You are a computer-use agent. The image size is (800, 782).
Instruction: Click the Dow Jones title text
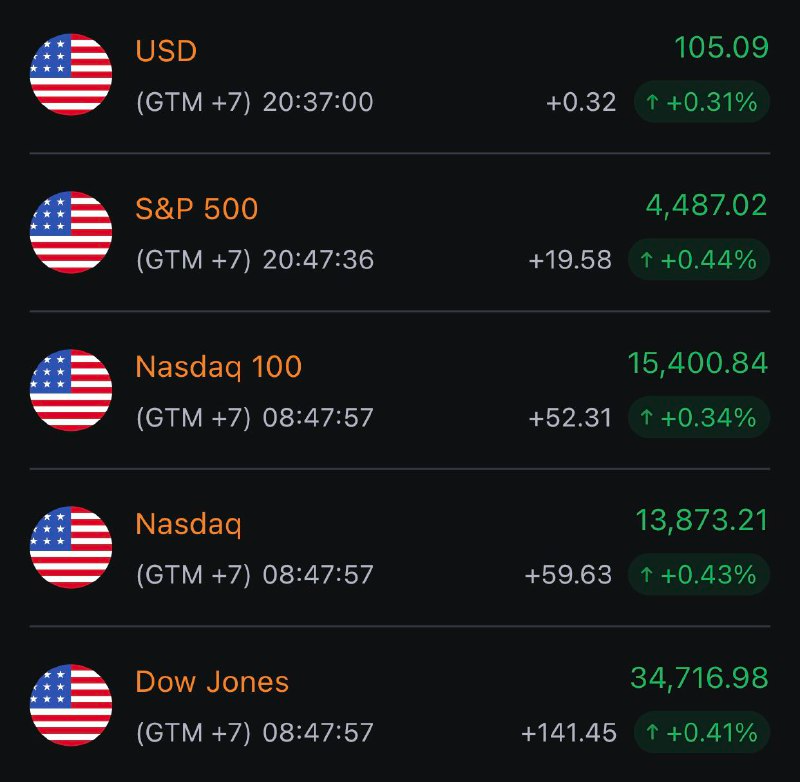point(212,682)
